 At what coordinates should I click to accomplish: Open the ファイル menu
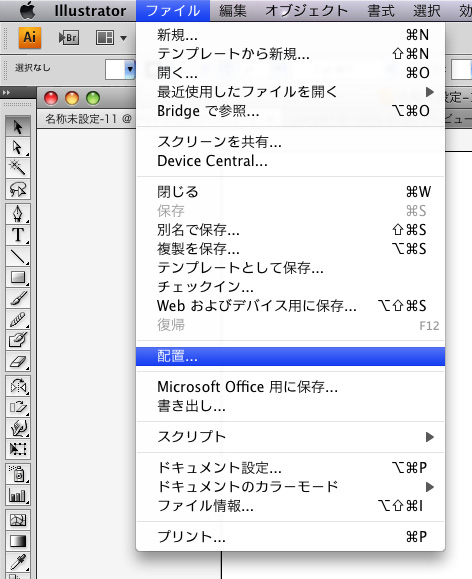(x=173, y=11)
